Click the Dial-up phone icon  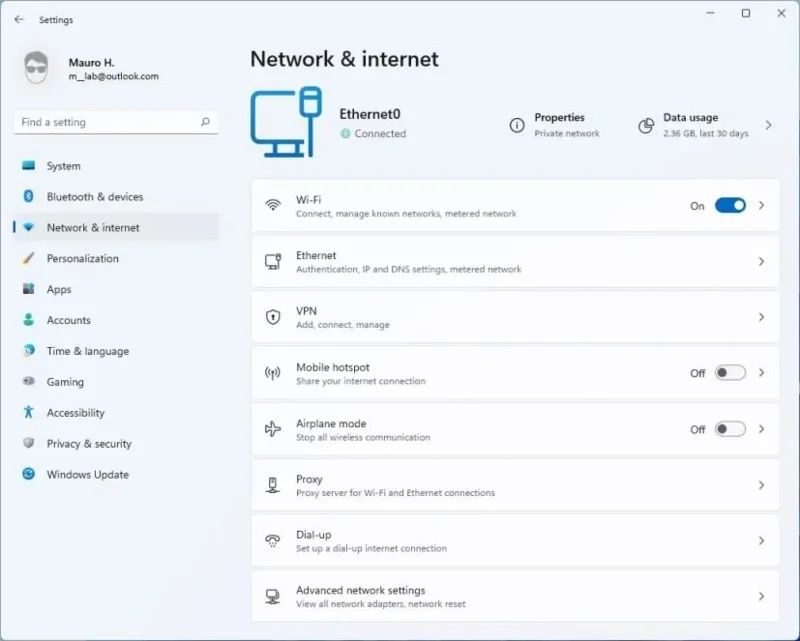[x=273, y=540]
